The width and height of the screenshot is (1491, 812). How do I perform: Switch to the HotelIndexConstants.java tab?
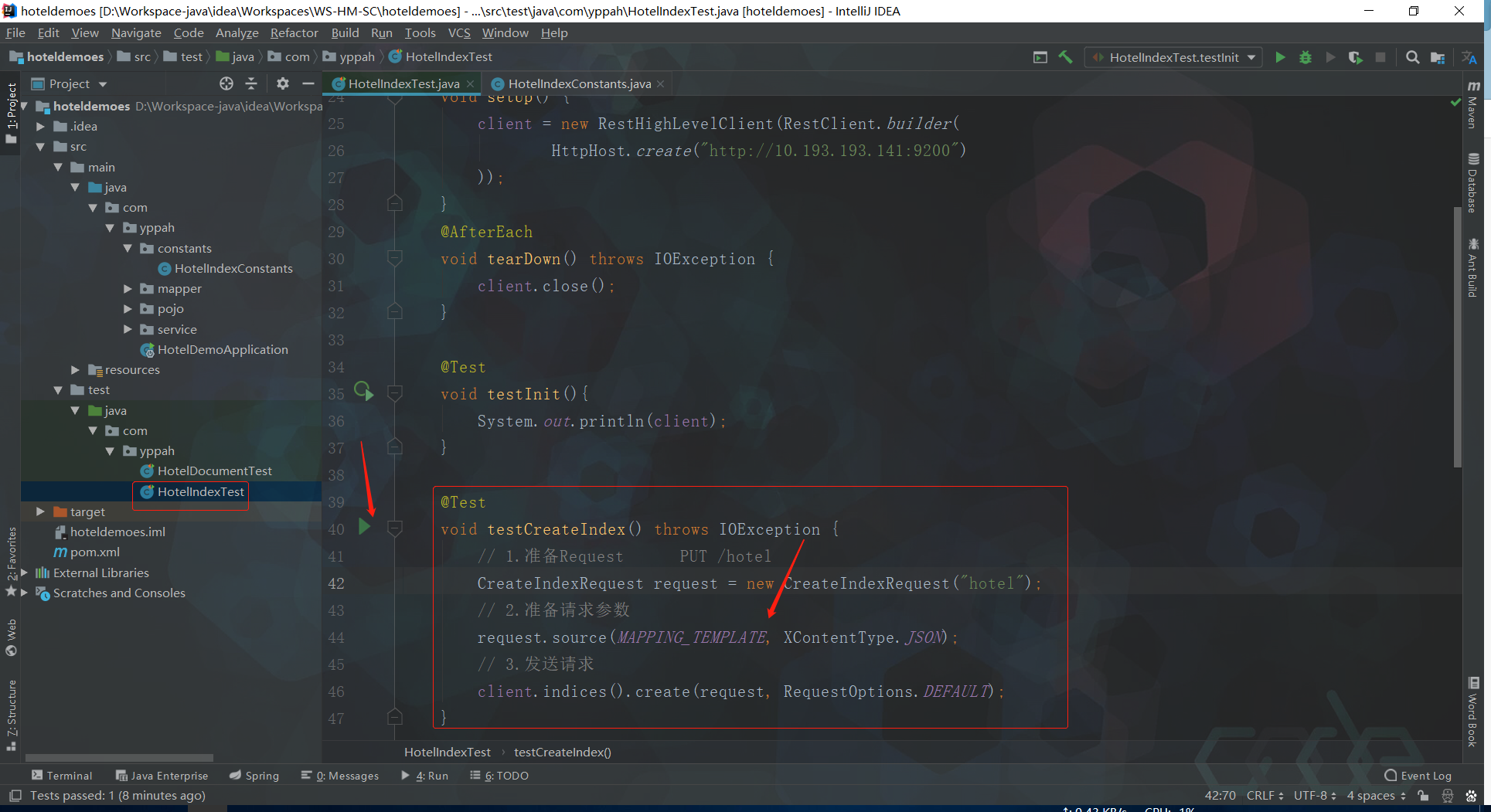click(x=580, y=83)
